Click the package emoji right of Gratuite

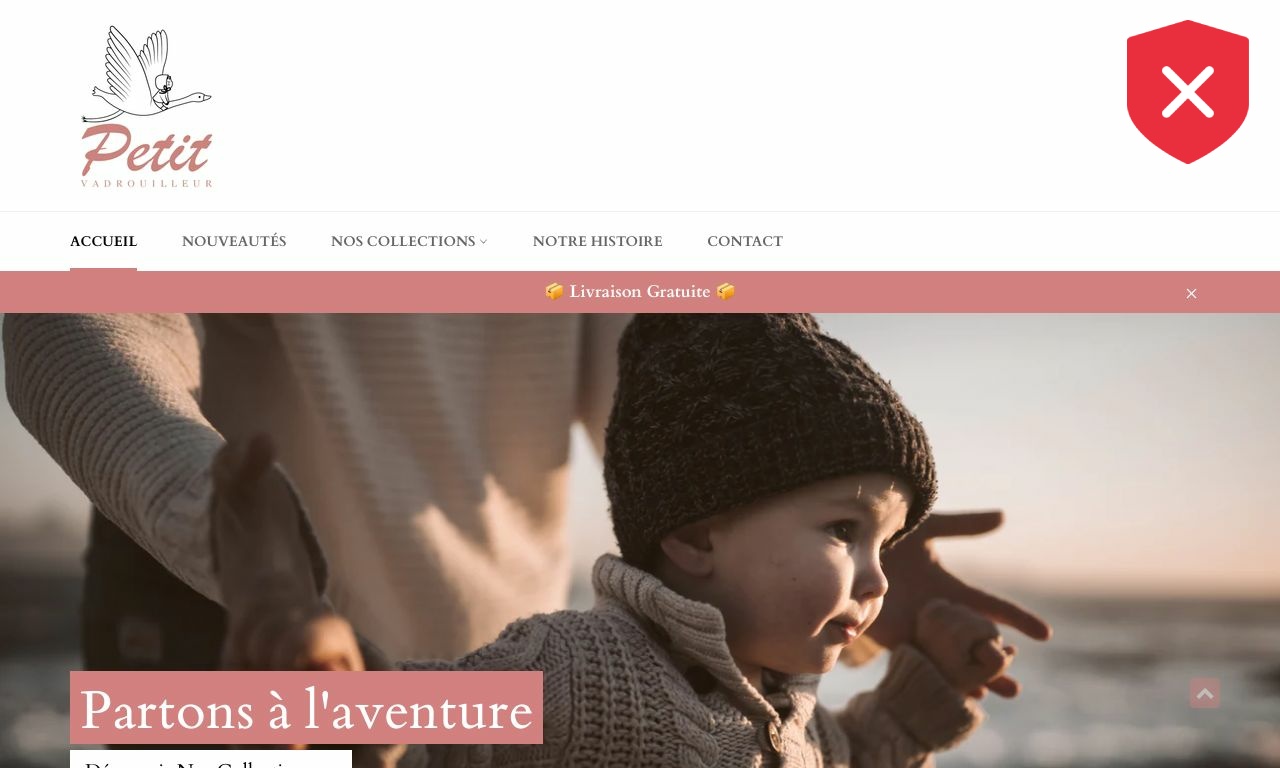point(726,291)
